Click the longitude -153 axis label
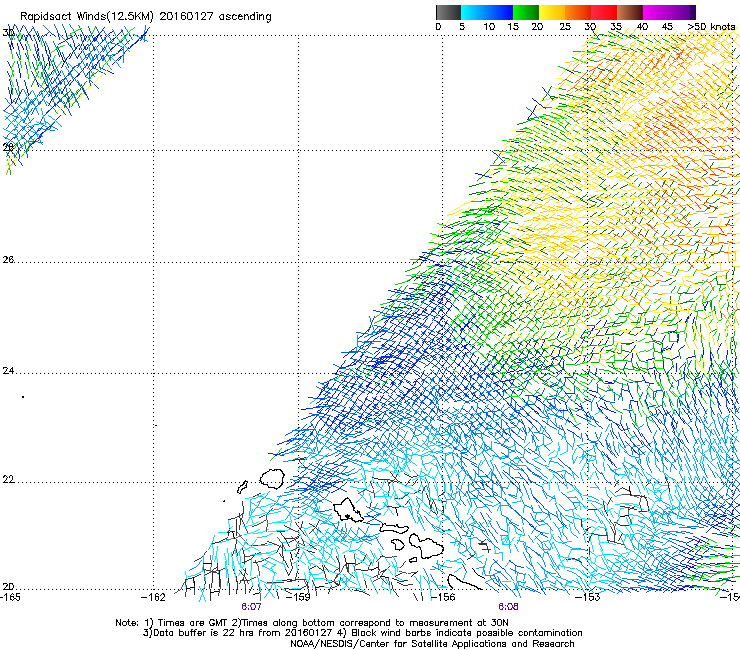The width and height of the screenshot is (740, 650). click(x=588, y=597)
